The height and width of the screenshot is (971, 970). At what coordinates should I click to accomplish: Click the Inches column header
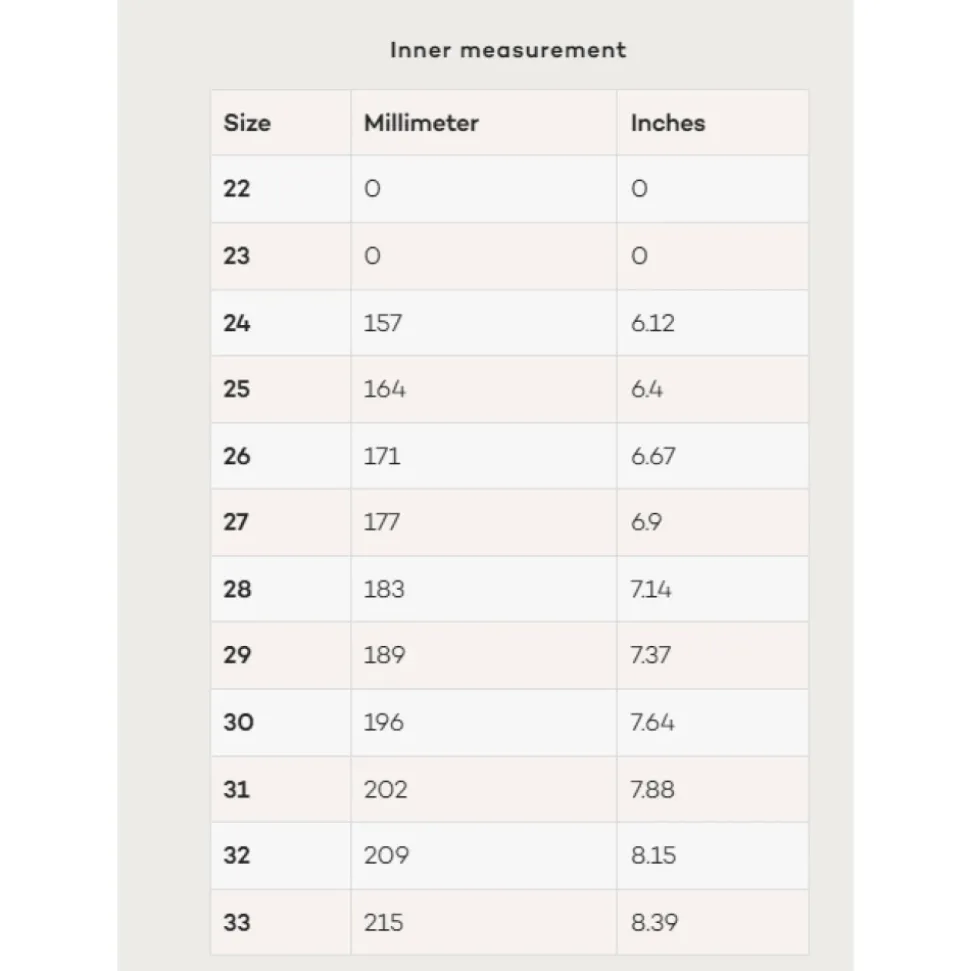668,123
